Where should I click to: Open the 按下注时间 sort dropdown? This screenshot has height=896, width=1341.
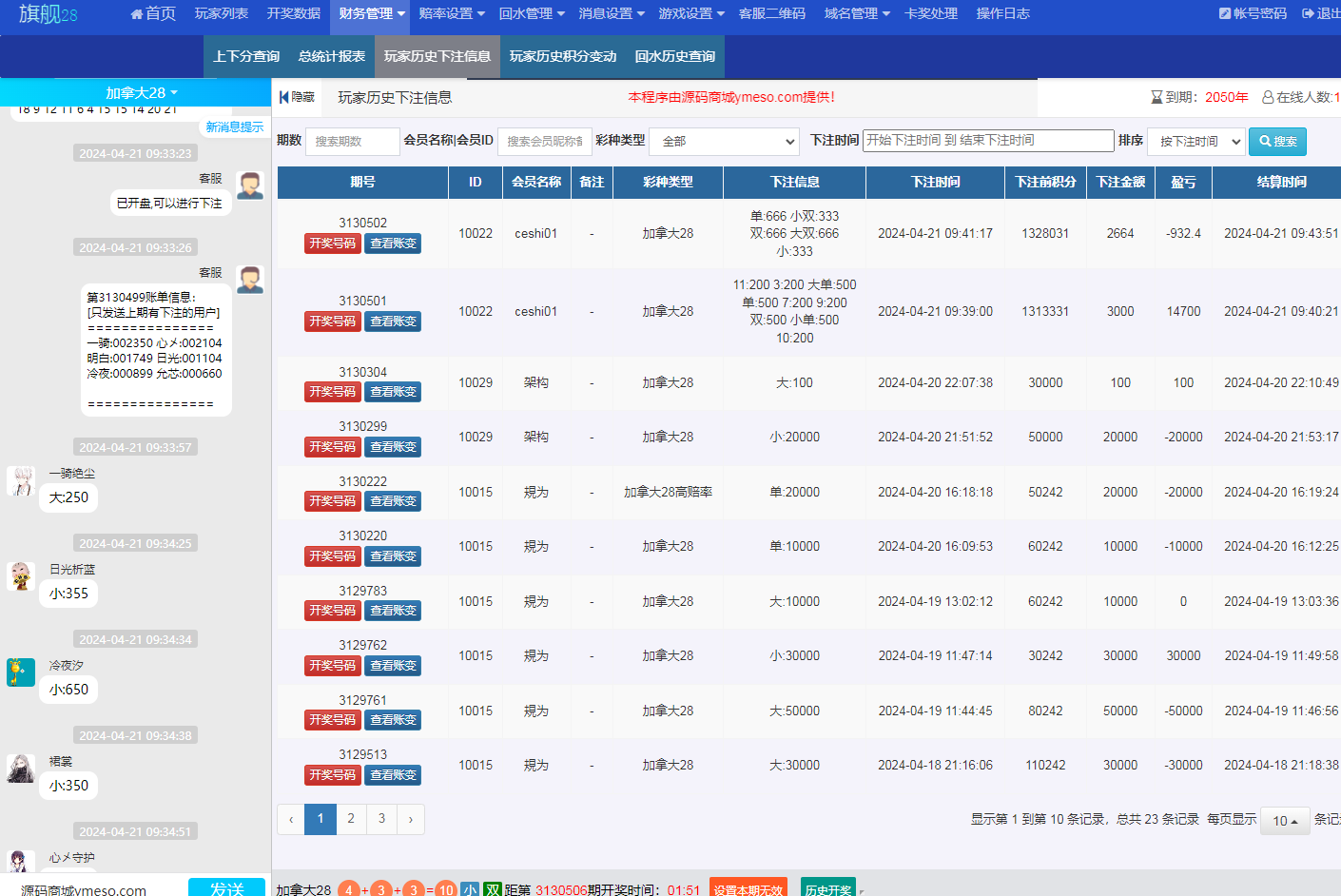(x=1195, y=142)
